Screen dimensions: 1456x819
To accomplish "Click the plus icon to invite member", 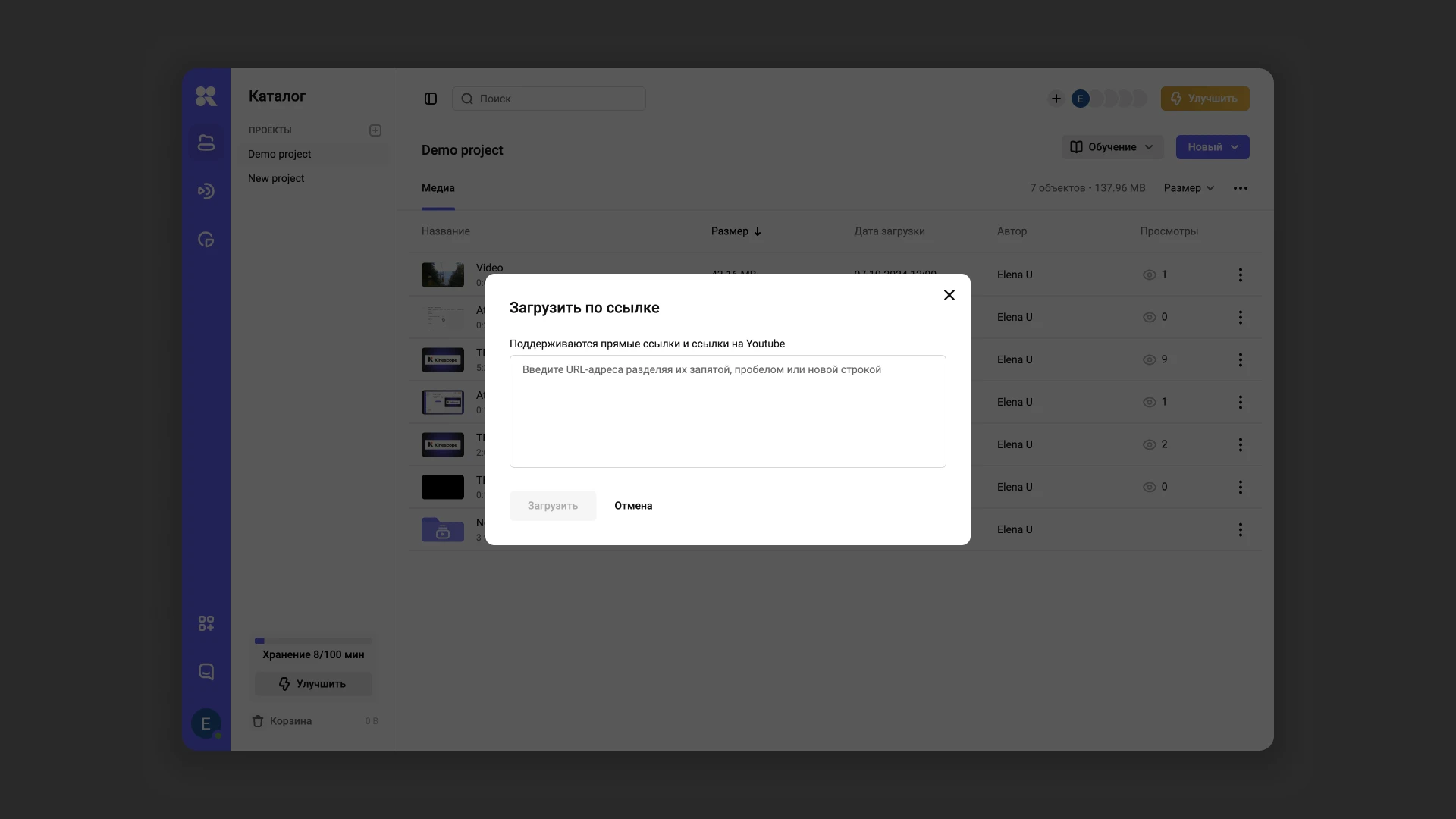I will click(1056, 99).
